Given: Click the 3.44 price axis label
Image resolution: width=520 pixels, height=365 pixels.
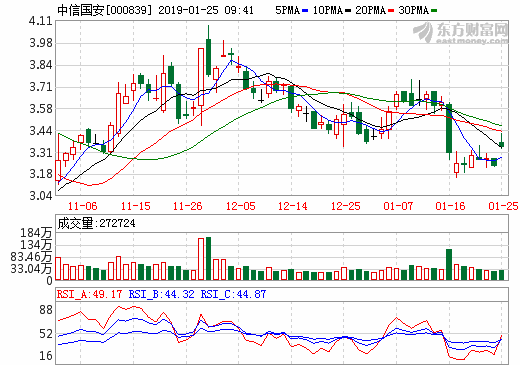Looking at the screenshot, I should tap(41, 131).
